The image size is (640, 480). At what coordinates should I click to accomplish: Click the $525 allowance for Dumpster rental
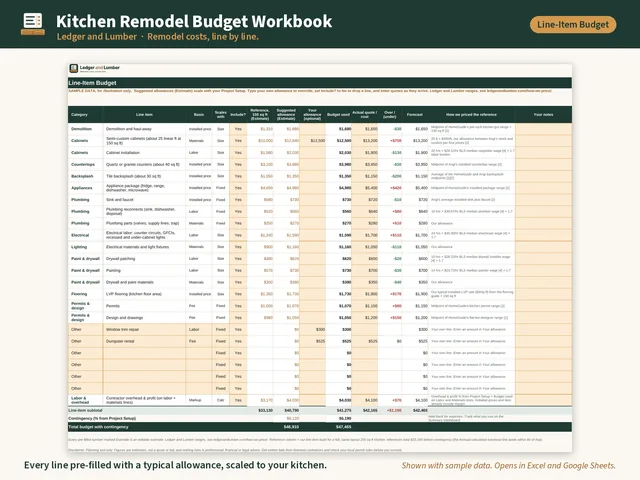[313, 341]
